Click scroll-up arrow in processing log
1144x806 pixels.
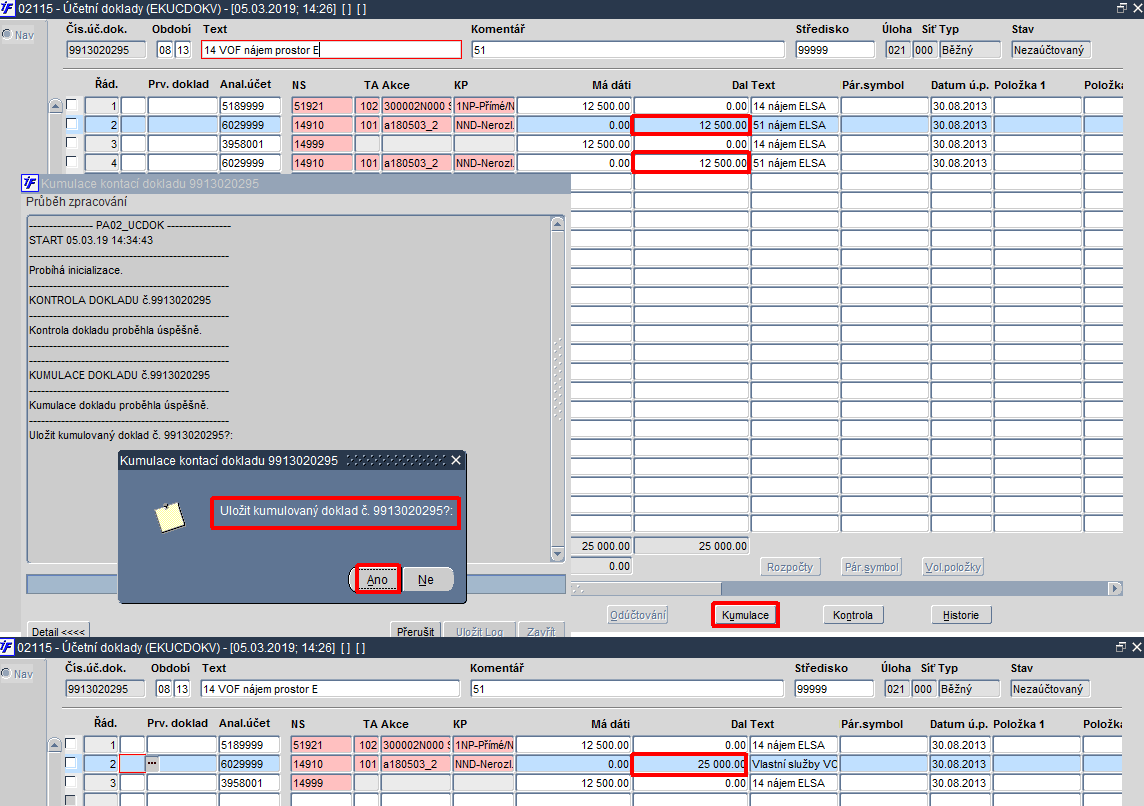(x=557, y=224)
